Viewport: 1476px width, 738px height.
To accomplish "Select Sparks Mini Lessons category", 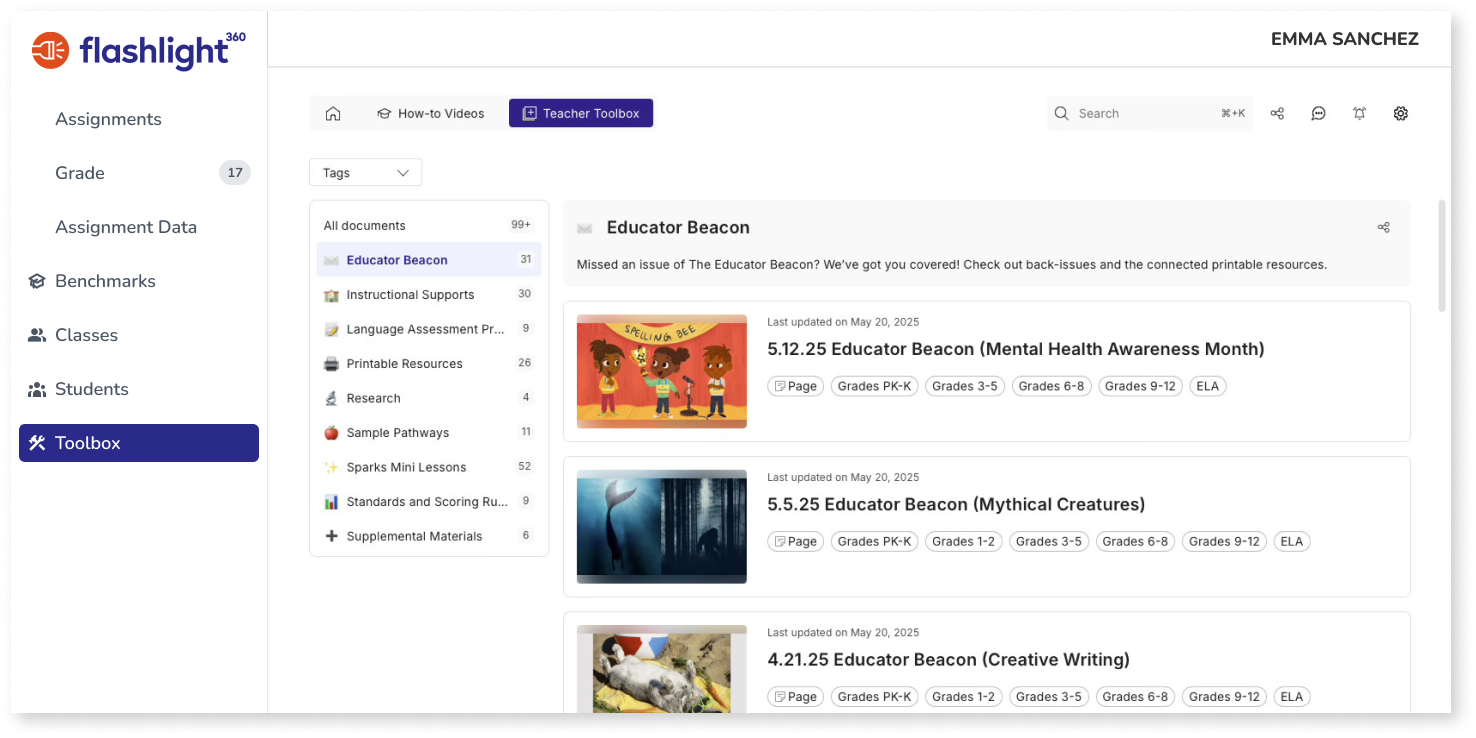I will pyautogui.click(x=429, y=467).
